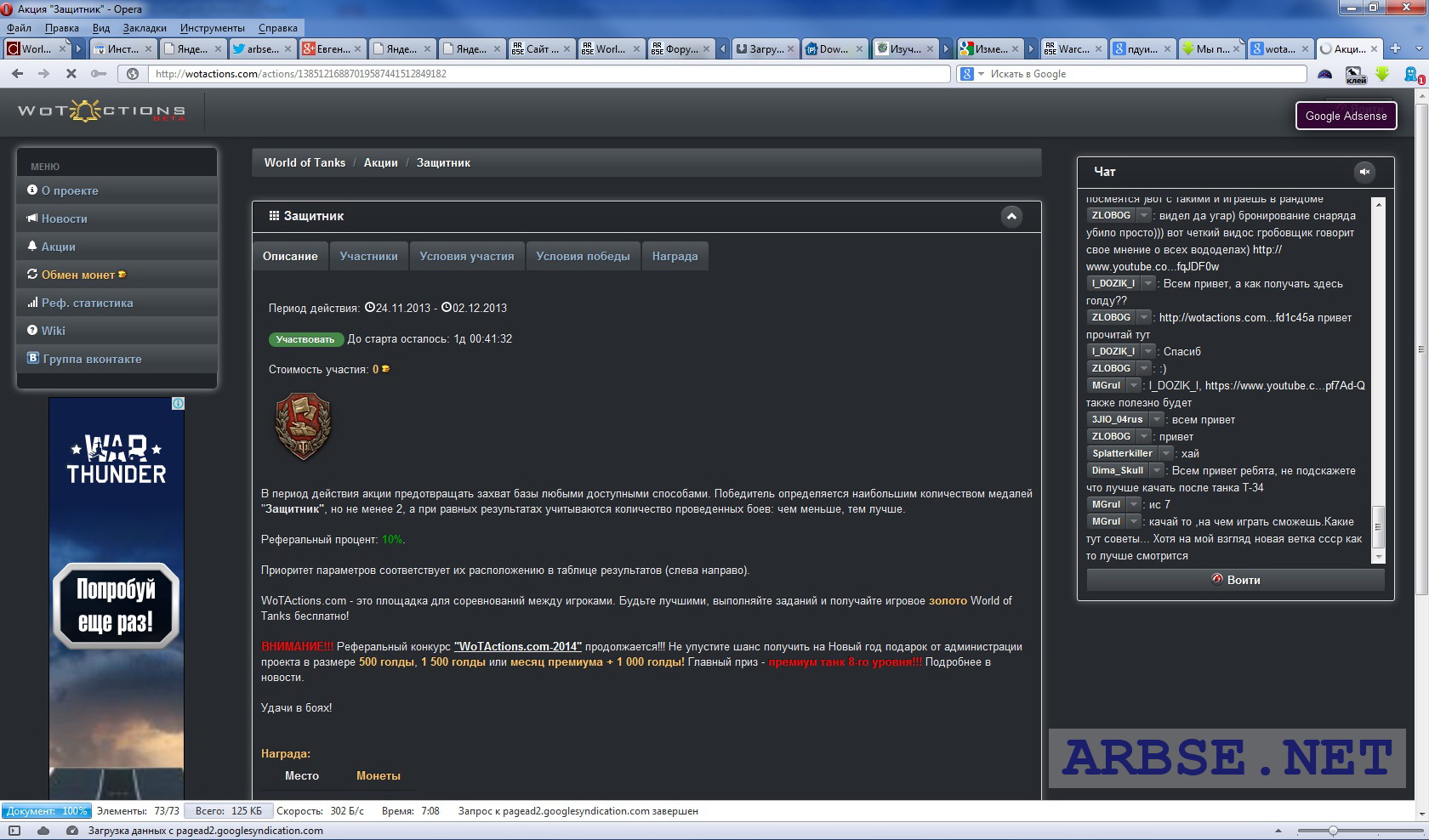Select the Описание tab

(x=290, y=256)
